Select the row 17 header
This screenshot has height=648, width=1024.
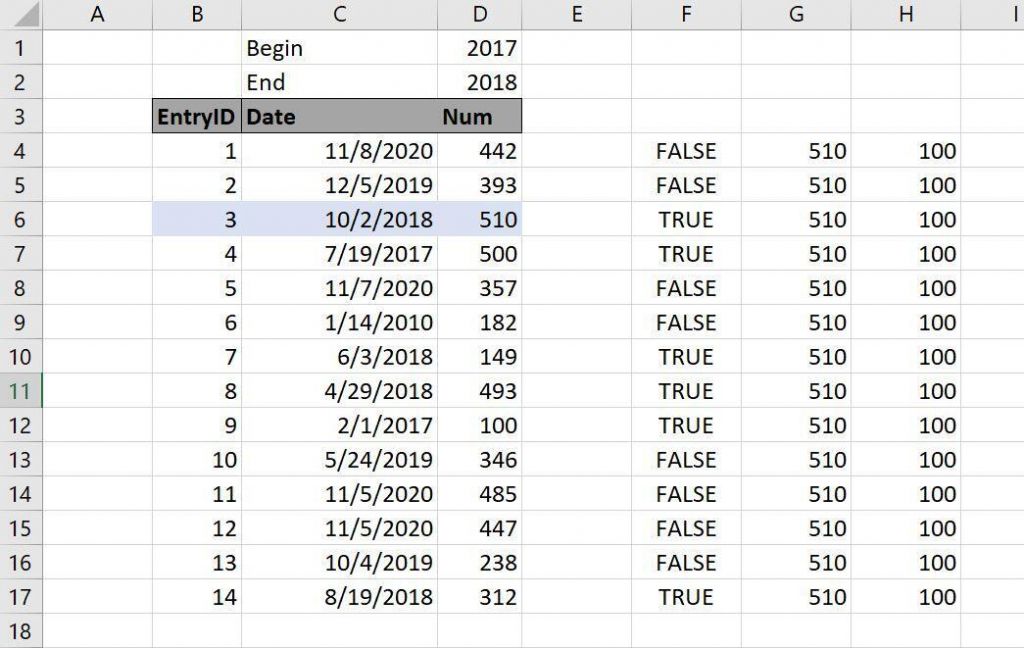pyautogui.click(x=21, y=597)
